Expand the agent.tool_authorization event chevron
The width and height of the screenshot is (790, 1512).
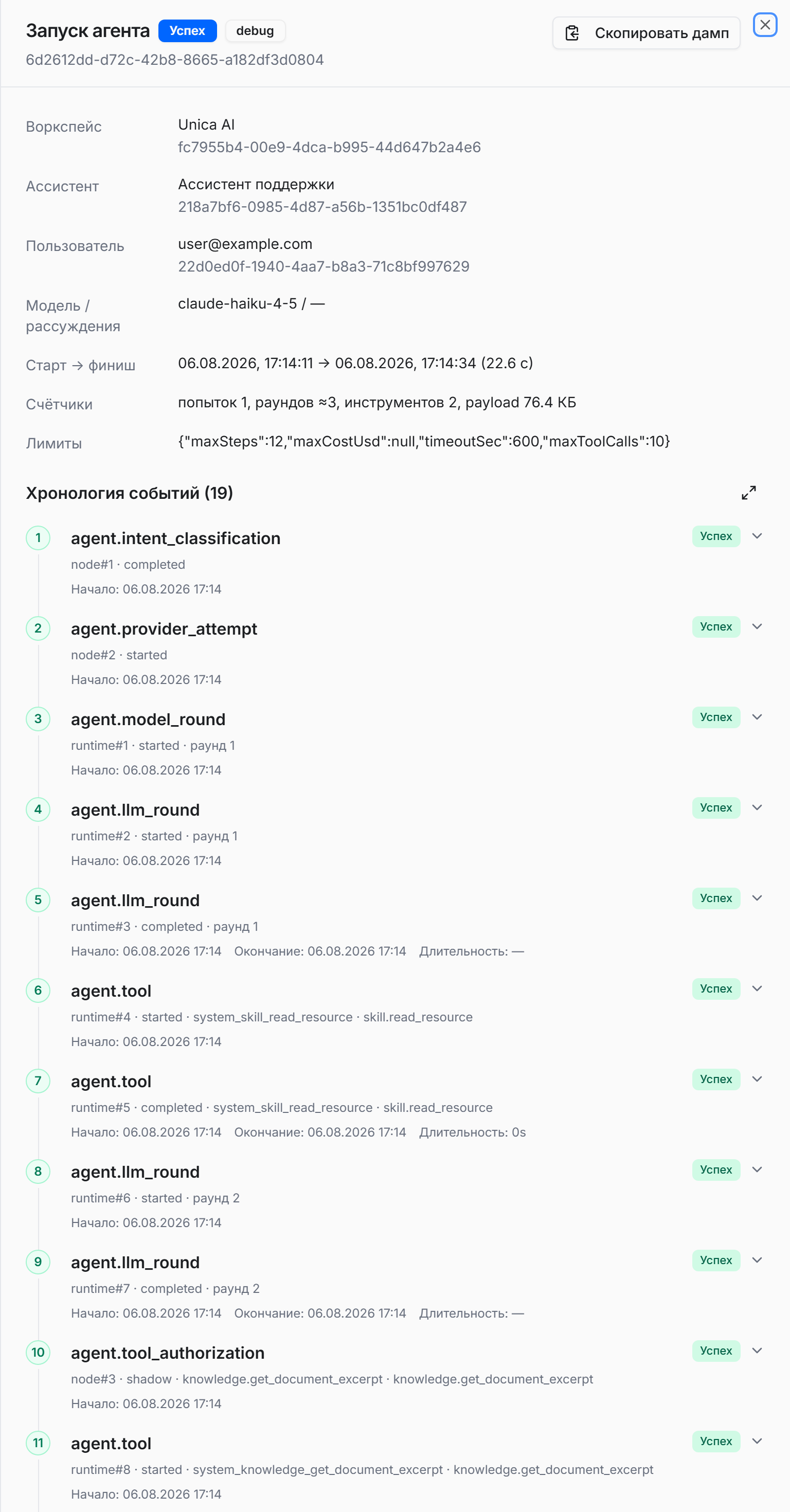[757, 1351]
